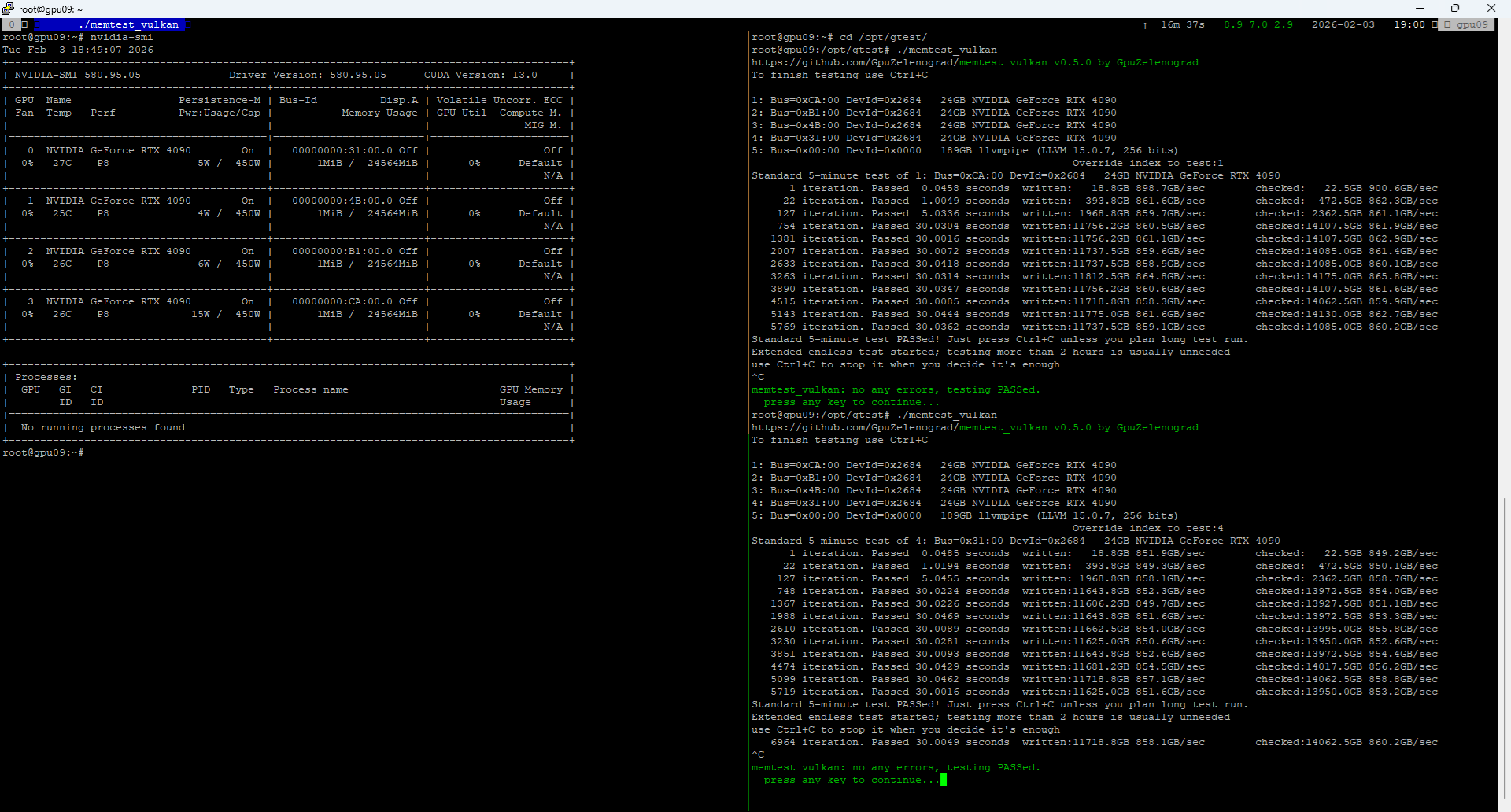The width and height of the screenshot is (1511, 812).
Task: Close the root@gpu09 terminal window
Action: pos(1491,9)
